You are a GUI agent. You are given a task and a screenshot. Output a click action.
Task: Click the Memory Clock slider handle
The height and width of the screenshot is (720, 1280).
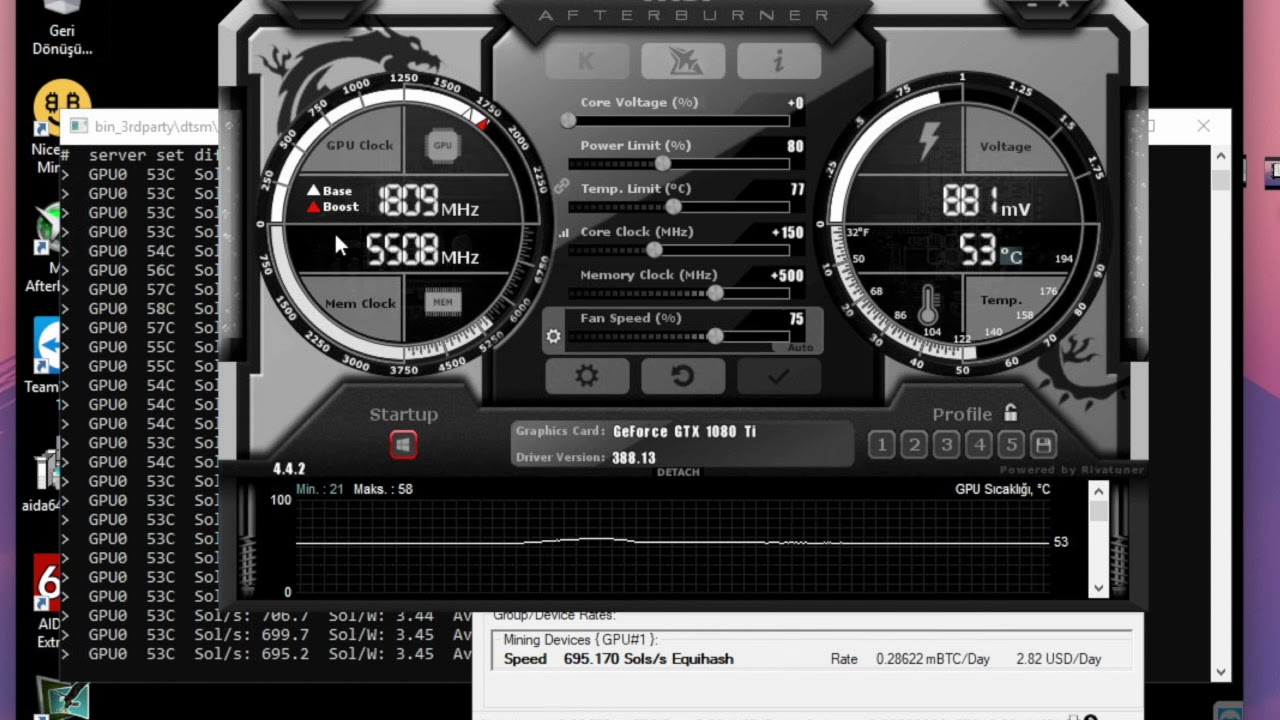[x=715, y=292]
